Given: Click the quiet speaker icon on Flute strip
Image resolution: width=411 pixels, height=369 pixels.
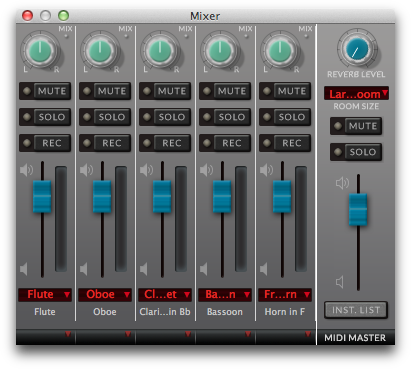Looking at the screenshot, I should (x=24, y=269).
